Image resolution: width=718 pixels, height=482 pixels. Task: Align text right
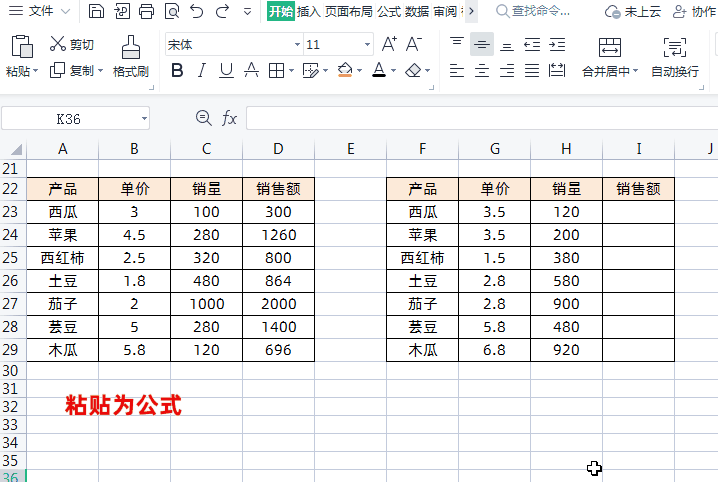pos(506,70)
